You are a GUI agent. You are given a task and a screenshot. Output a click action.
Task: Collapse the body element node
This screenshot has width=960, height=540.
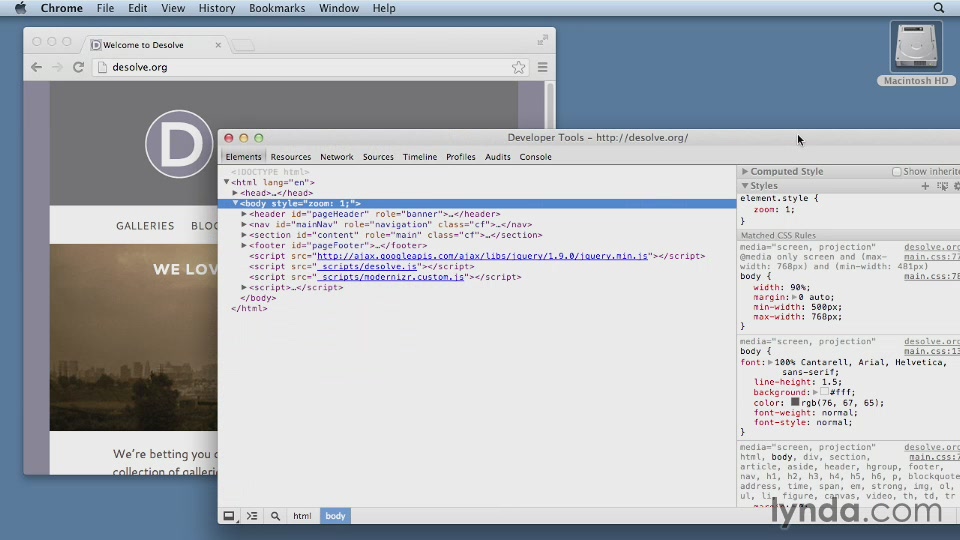point(235,203)
